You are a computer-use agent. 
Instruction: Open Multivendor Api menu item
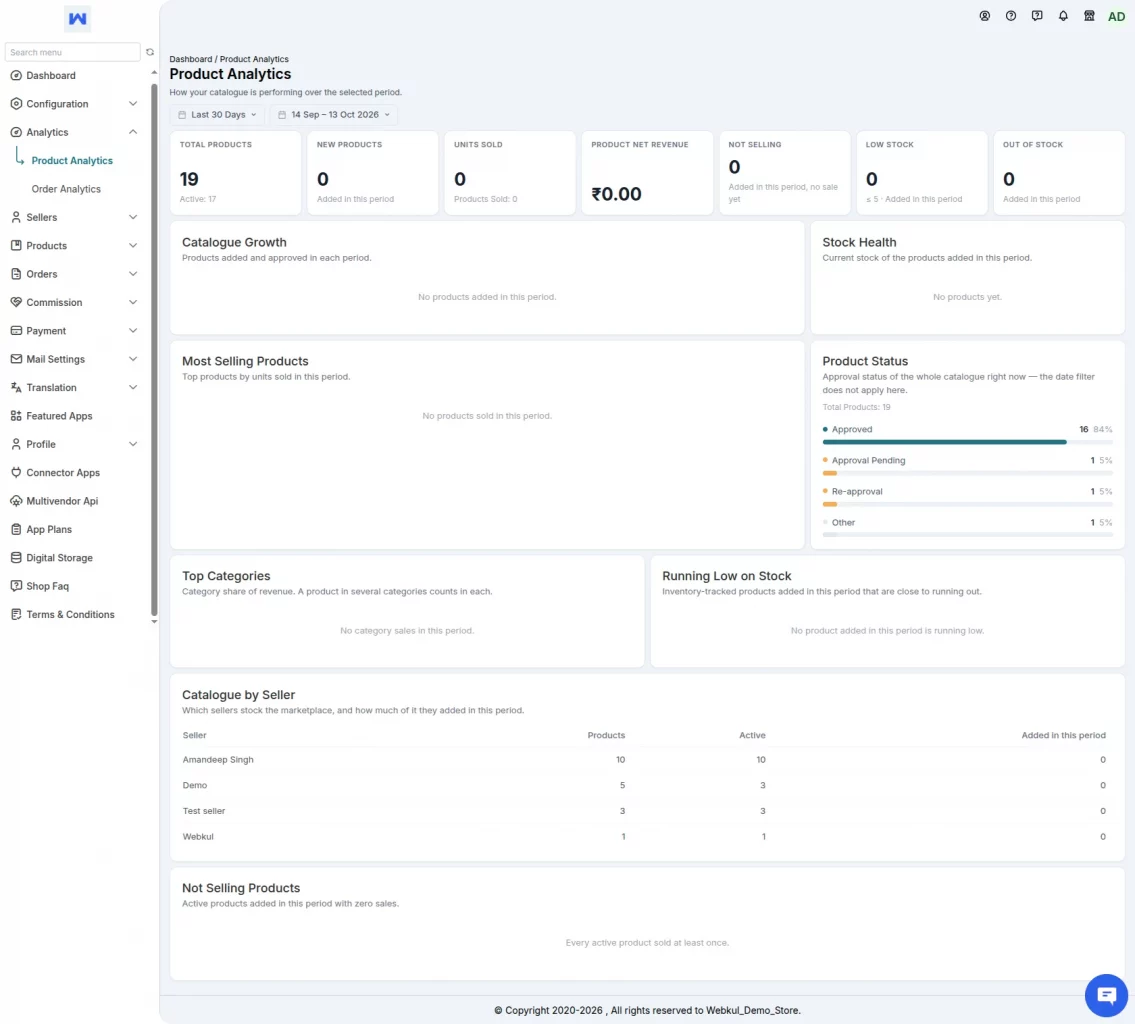point(62,501)
